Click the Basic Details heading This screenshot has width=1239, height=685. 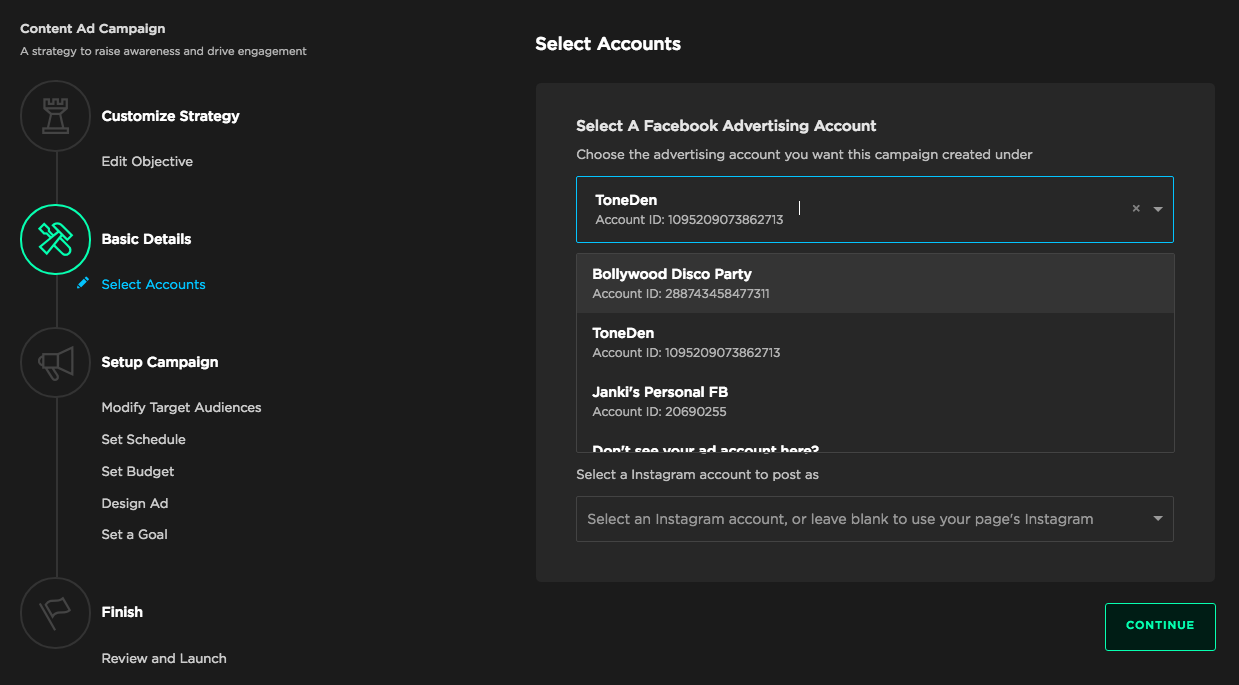point(146,239)
